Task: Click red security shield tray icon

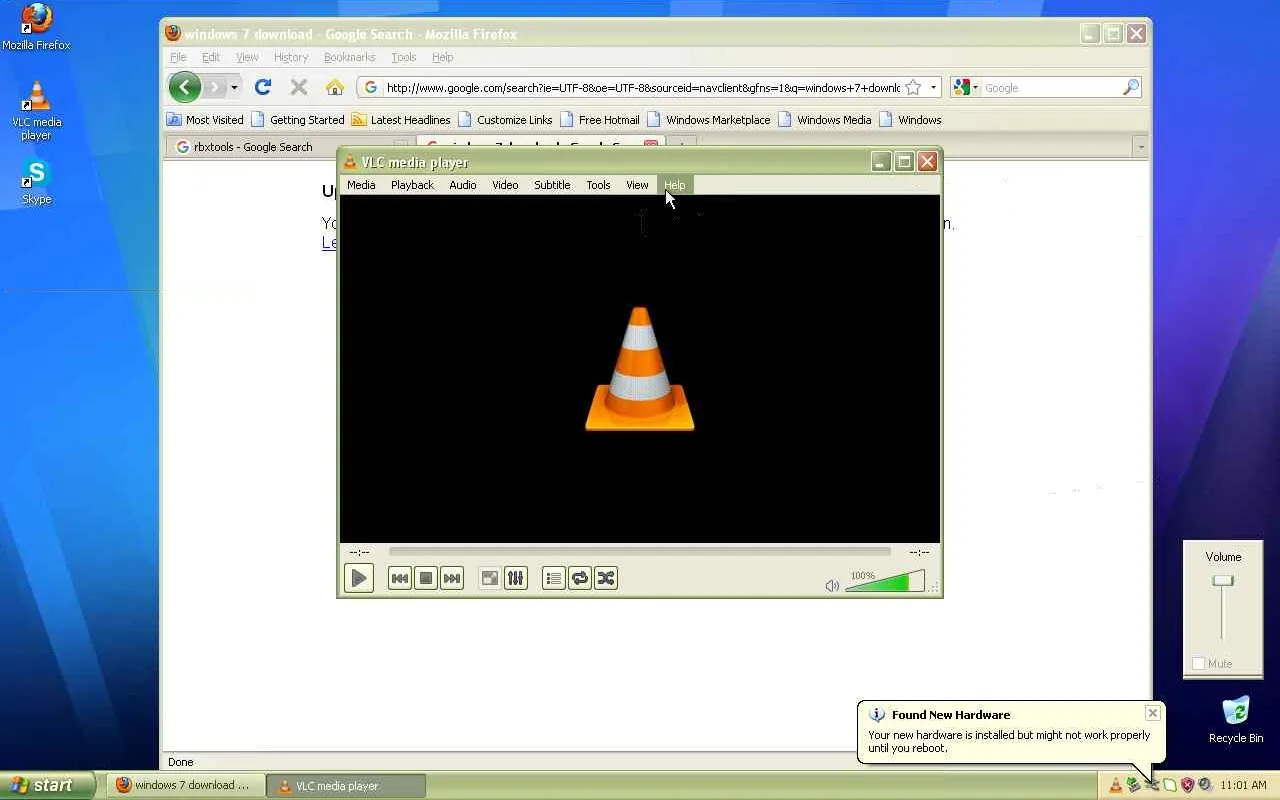Action: click(x=1187, y=785)
